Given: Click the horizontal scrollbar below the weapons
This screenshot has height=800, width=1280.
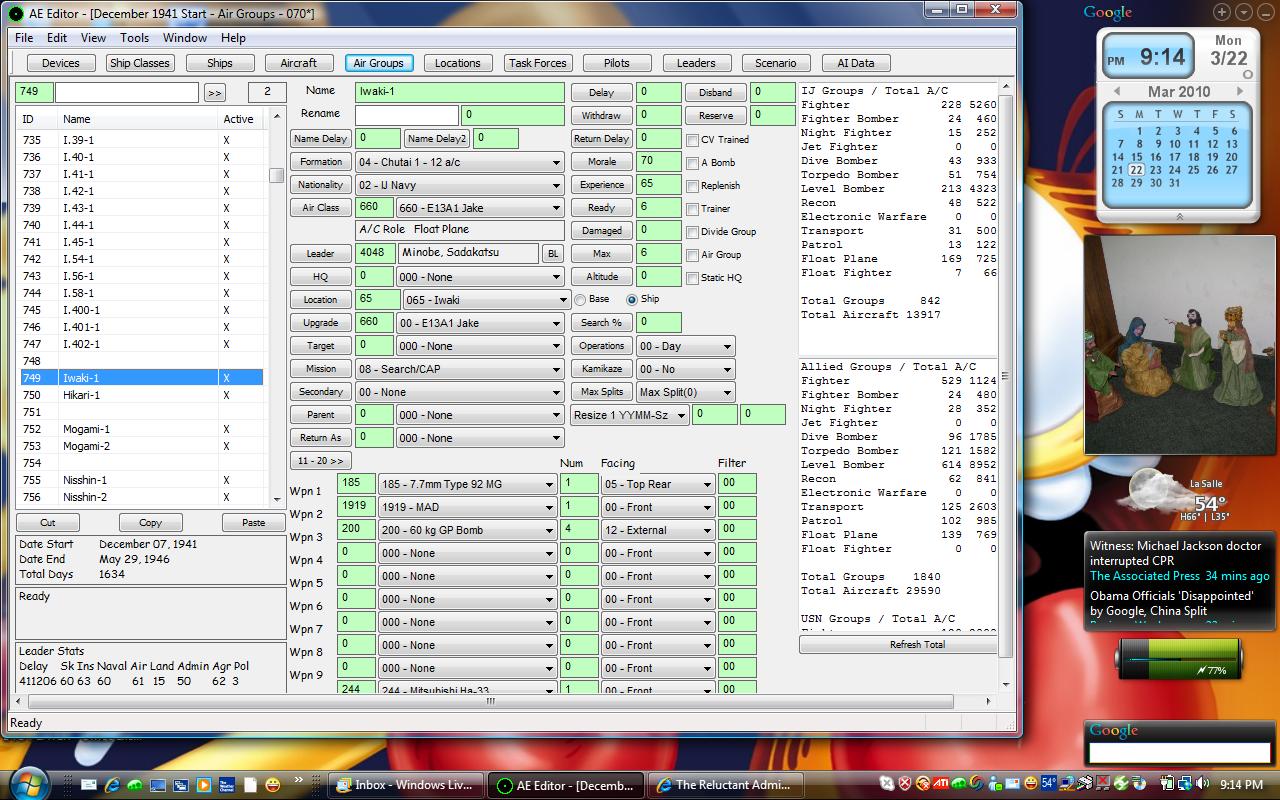Looking at the screenshot, I should click(x=490, y=701).
